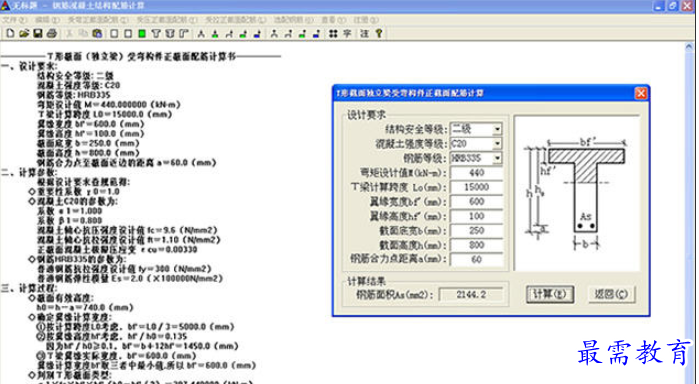Minimize the main application window
The width and height of the screenshot is (699, 384).
(x=659, y=6)
